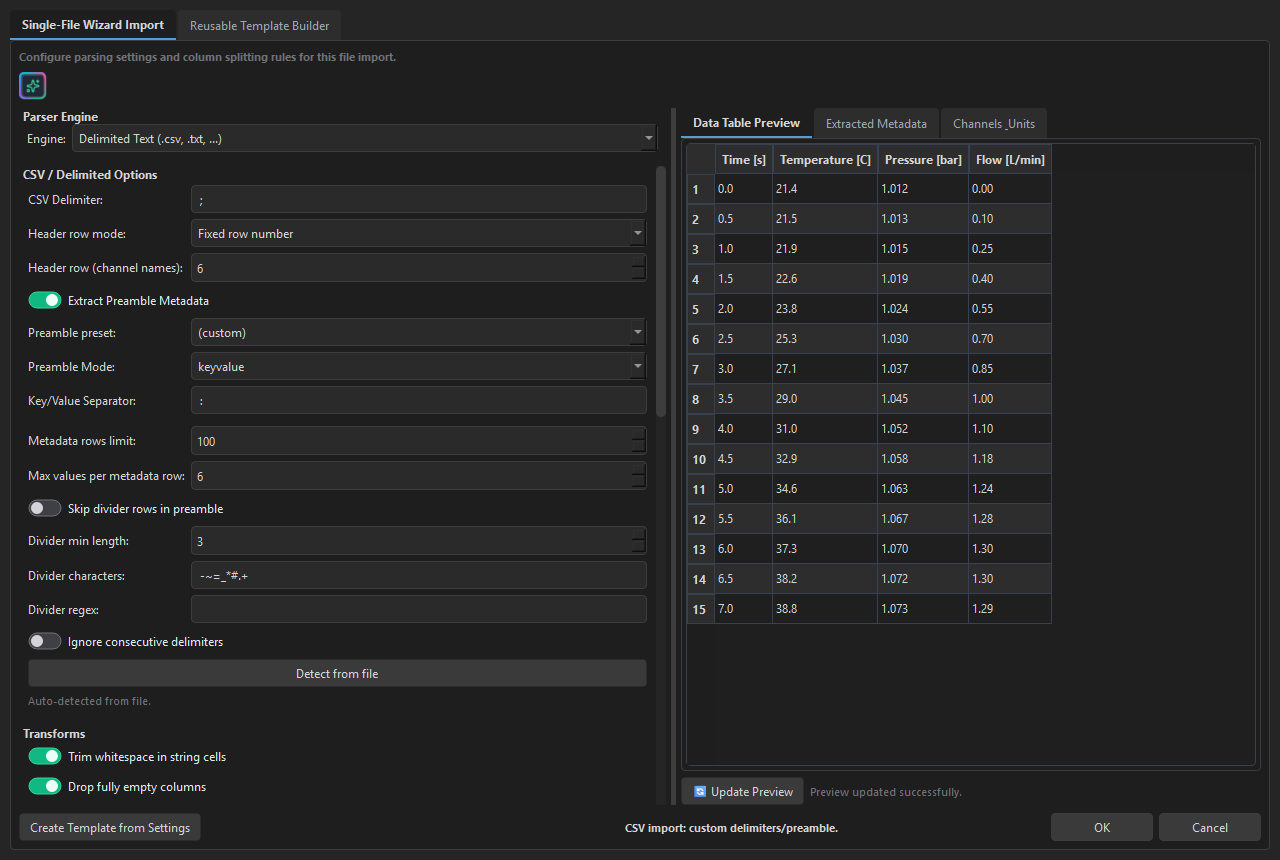1280x860 pixels.
Task: Click the settings panel vertical scrollbar
Action: coord(660,290)
